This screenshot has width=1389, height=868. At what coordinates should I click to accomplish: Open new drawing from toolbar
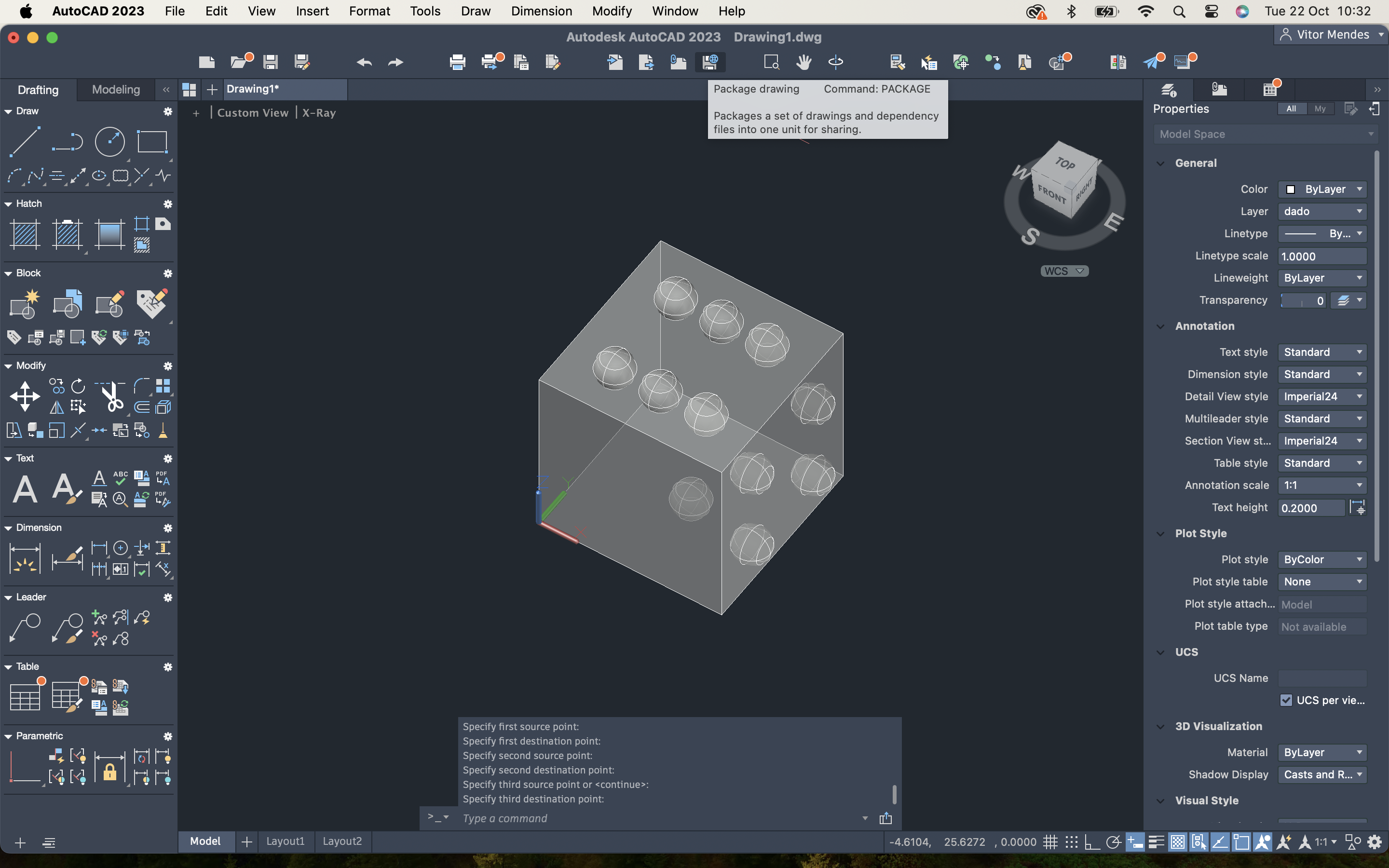206,62
